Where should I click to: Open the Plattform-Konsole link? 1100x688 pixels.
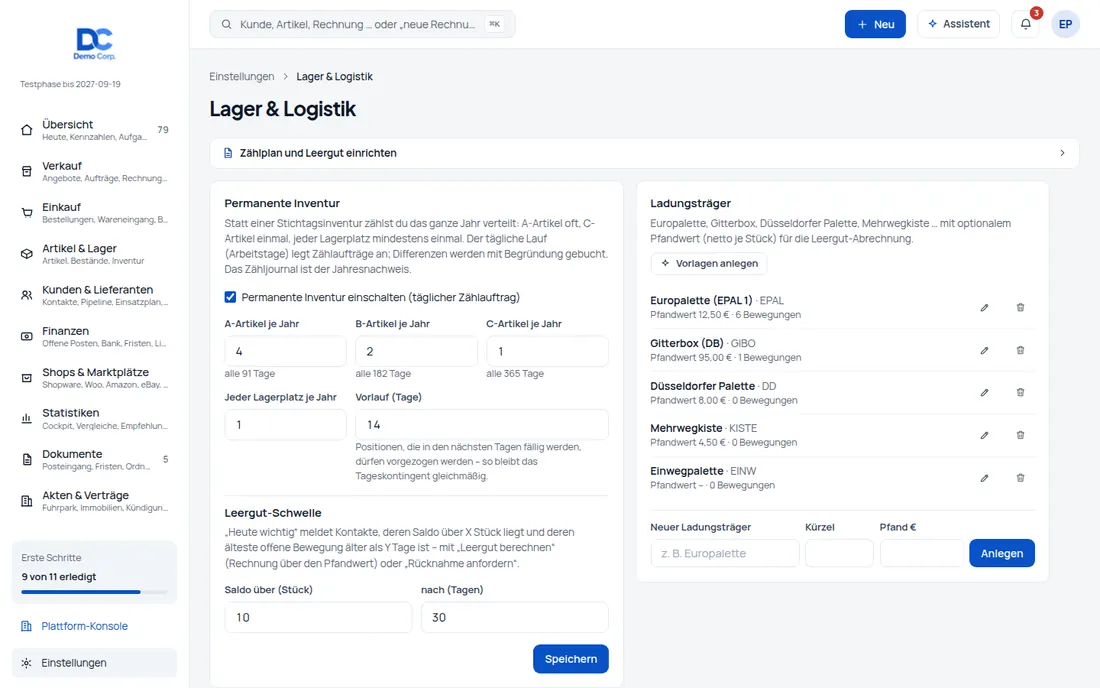84,626
